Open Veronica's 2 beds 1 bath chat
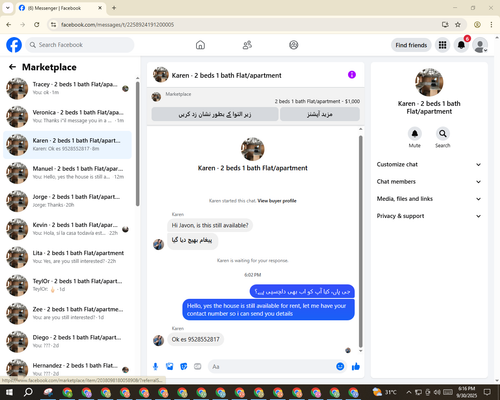The width and height of the screenshot is (500, 400). tap(68, 117)
